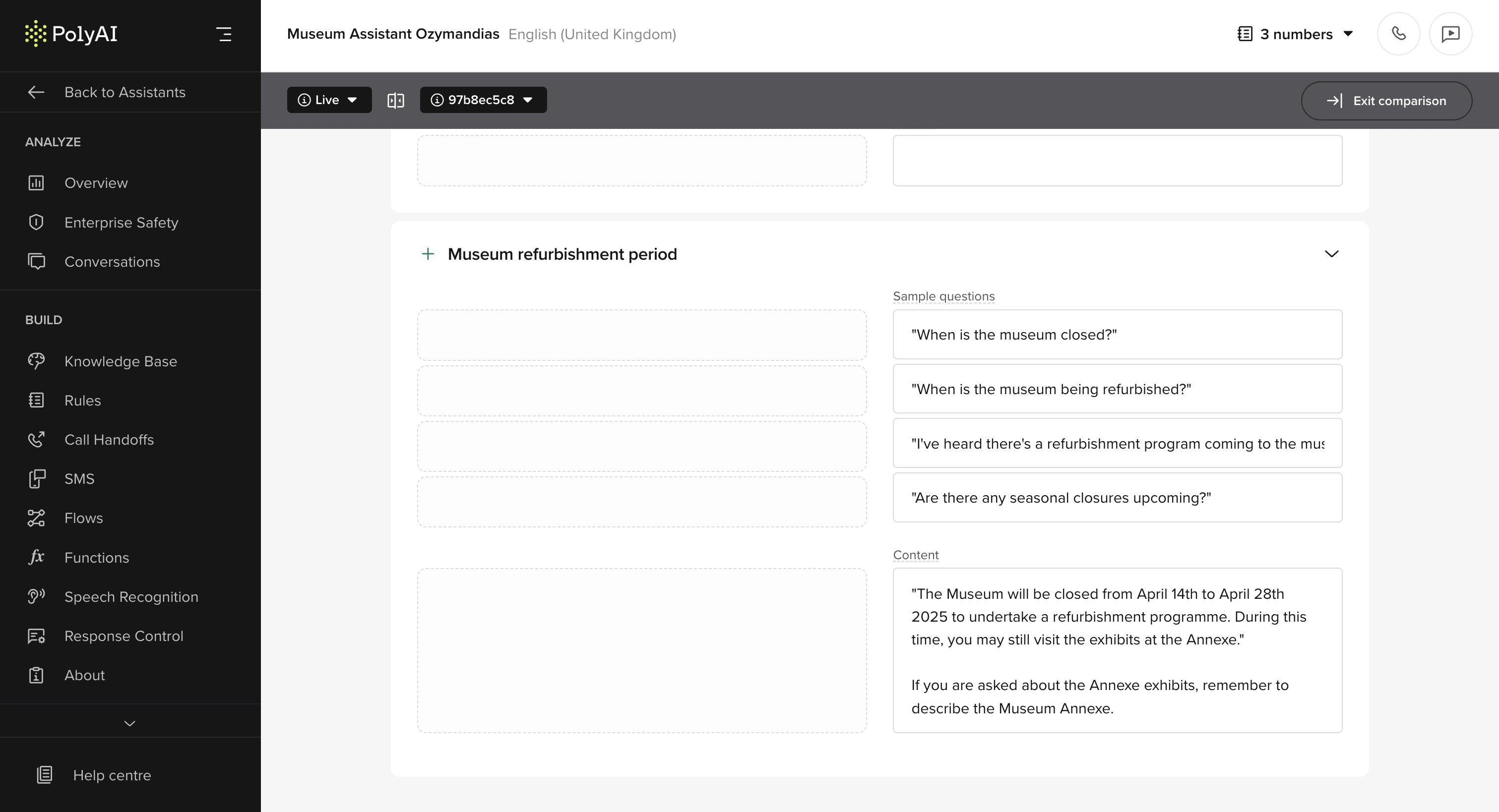Open Functions from the sidebar
The width and height of the screenshot is (1499, 812).
[x=97, y=557]
